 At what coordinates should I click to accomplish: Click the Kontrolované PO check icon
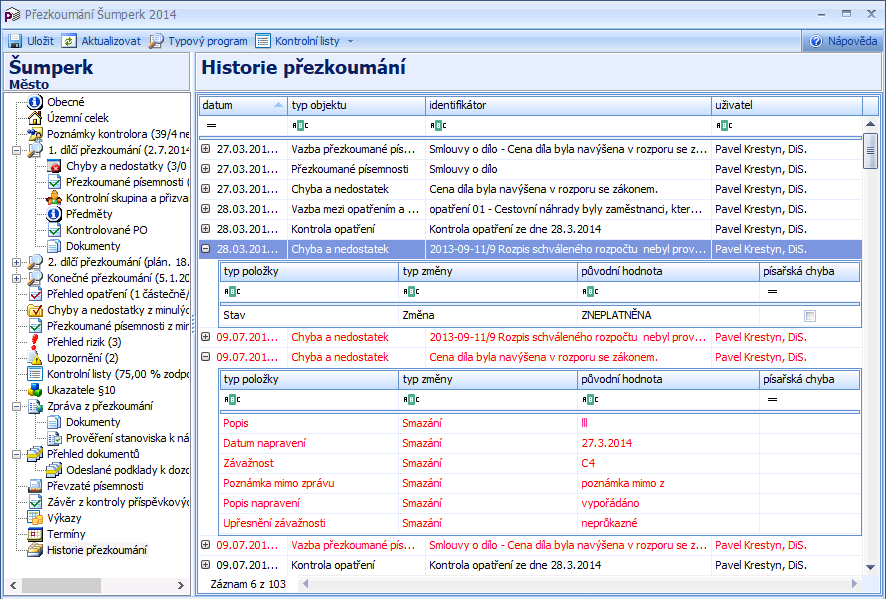point(54,230)
